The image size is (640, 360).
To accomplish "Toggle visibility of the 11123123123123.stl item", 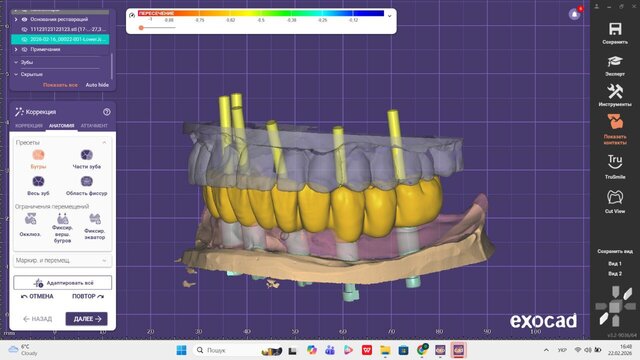I will (x=24, y=29).
